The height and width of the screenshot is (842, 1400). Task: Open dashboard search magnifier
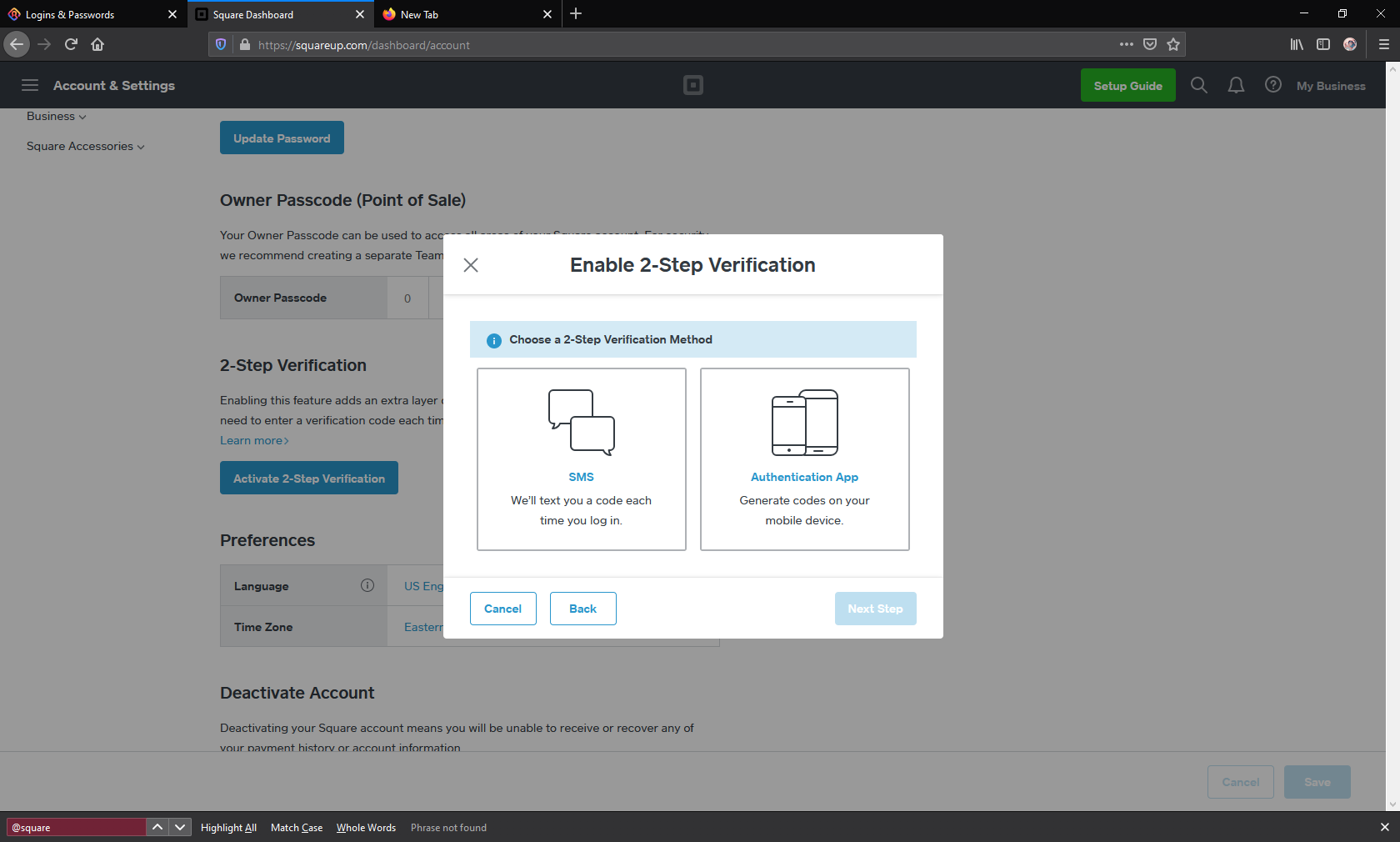click(x=1199, y=85)
